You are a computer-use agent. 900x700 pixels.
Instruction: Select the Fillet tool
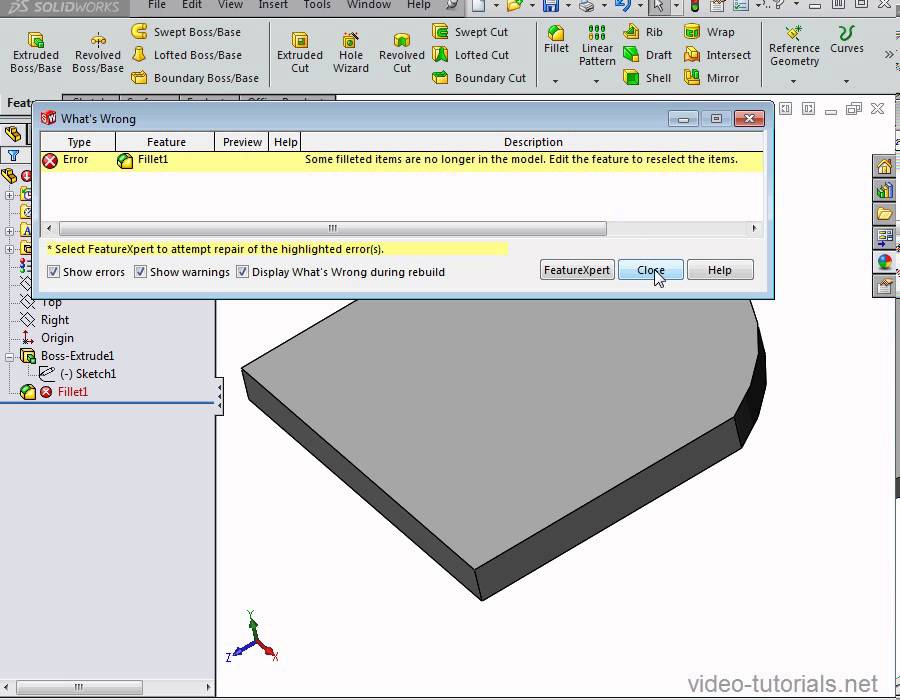[556, 39]
